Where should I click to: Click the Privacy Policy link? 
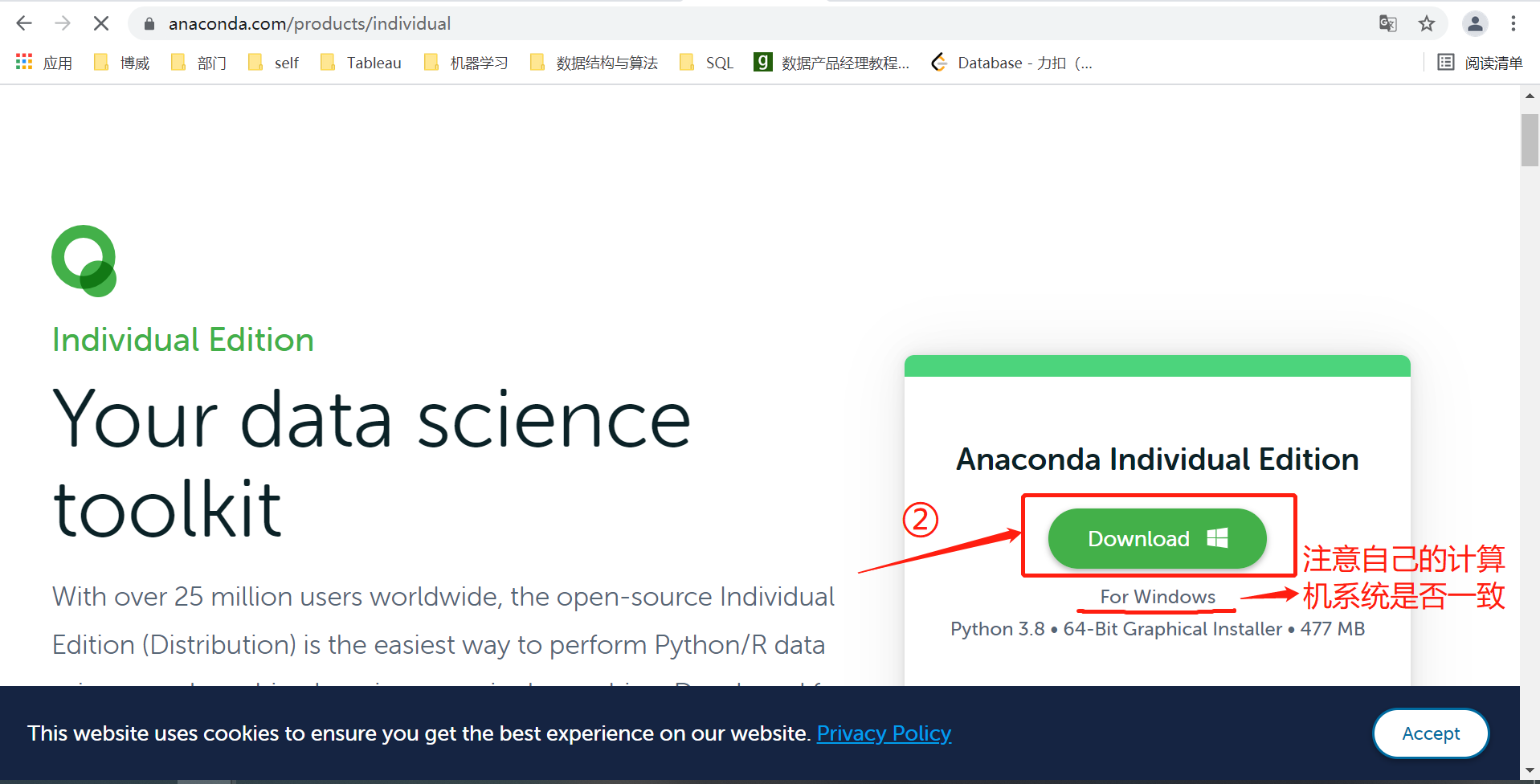pos(884,733)
